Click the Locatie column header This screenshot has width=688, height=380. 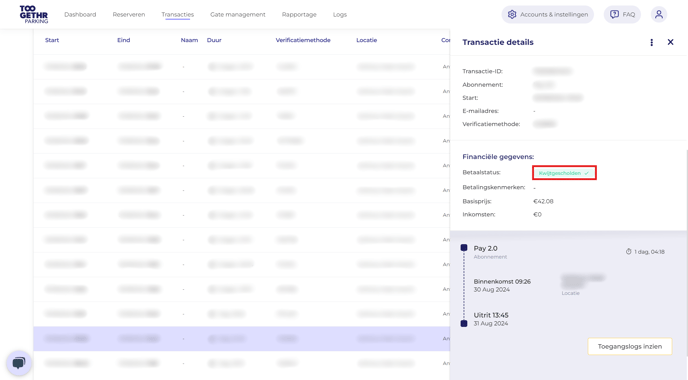click(366, 40)
